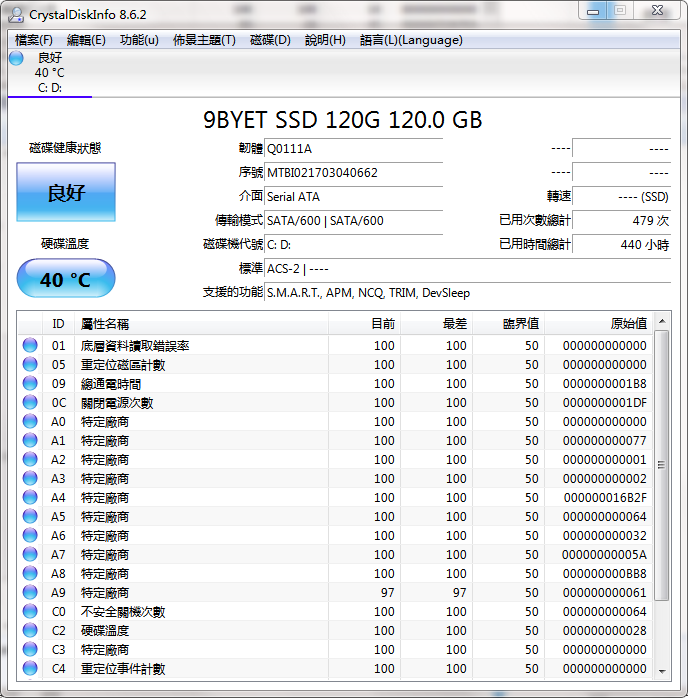Click status icon for attribute A5
The width and height of the screenshot is (688, 698).
tap(30, 516)
